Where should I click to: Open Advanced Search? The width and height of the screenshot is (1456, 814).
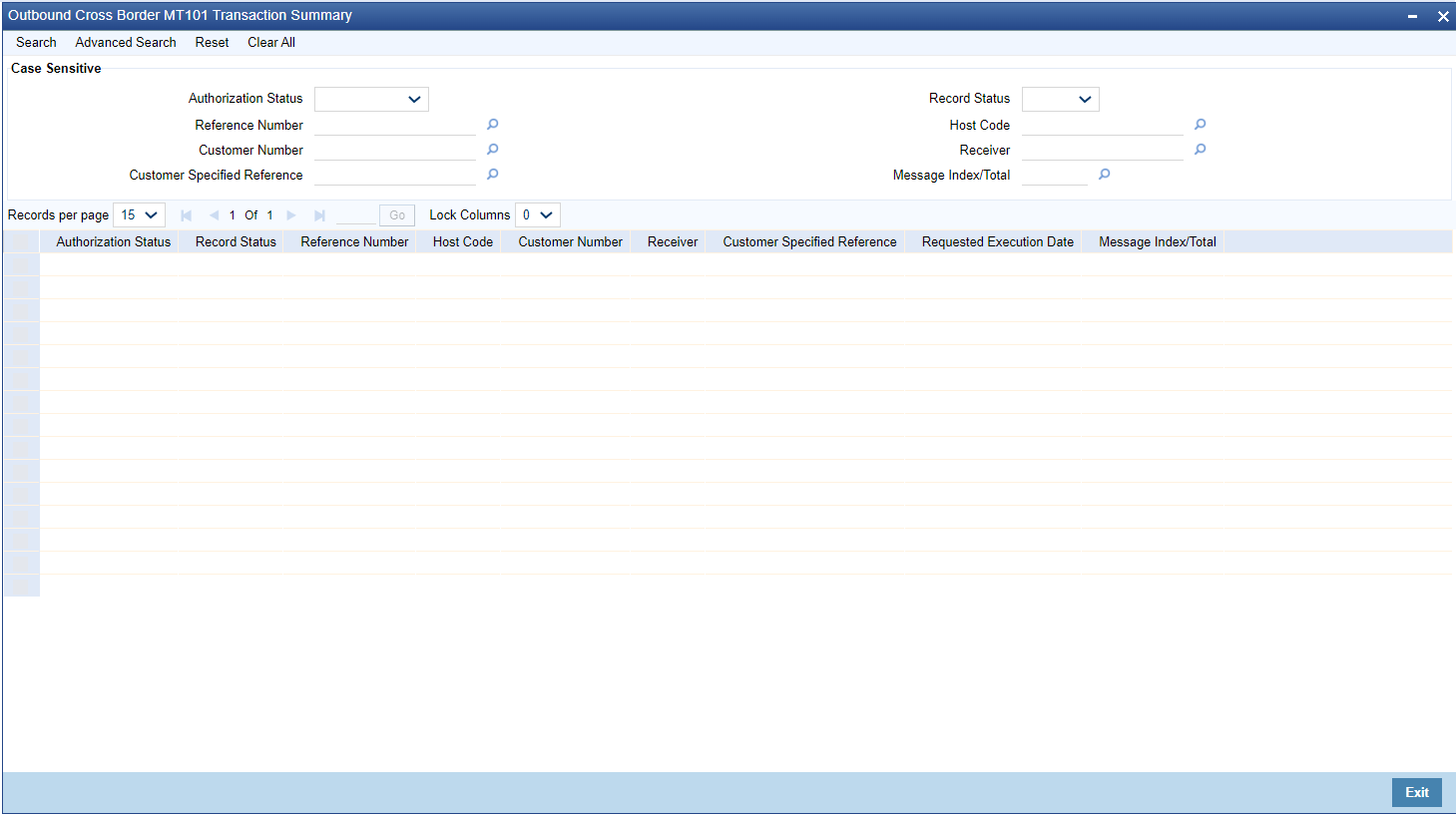pos(126,43)
